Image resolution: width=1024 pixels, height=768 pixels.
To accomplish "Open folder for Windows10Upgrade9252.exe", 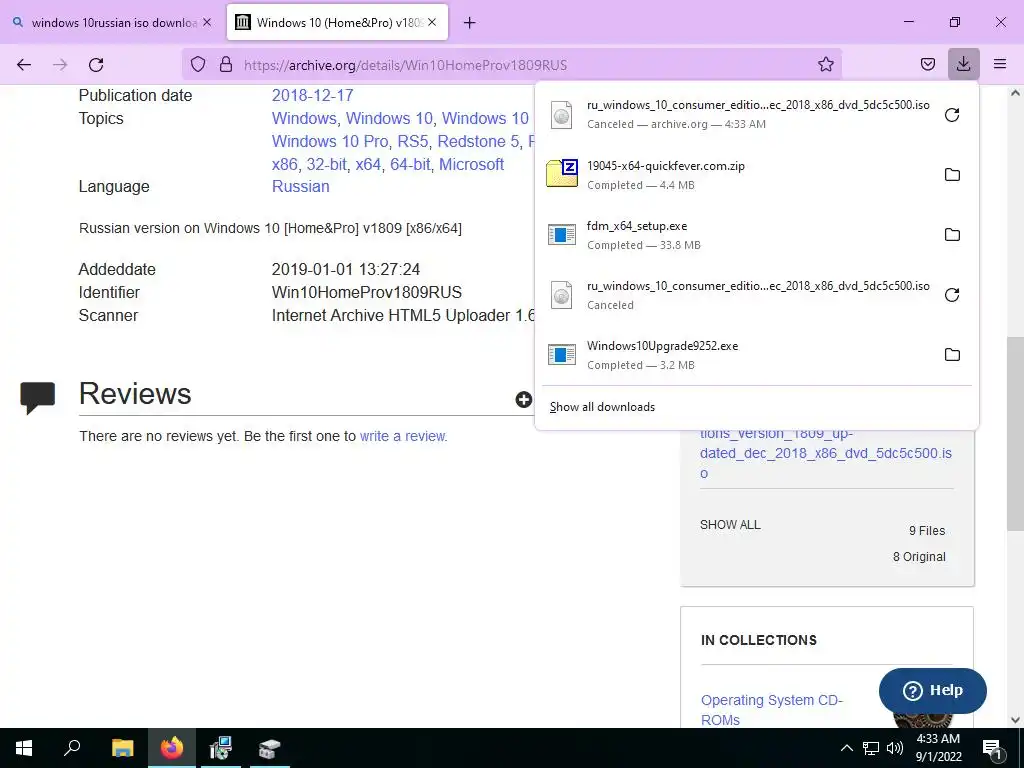I will (952, 355).
